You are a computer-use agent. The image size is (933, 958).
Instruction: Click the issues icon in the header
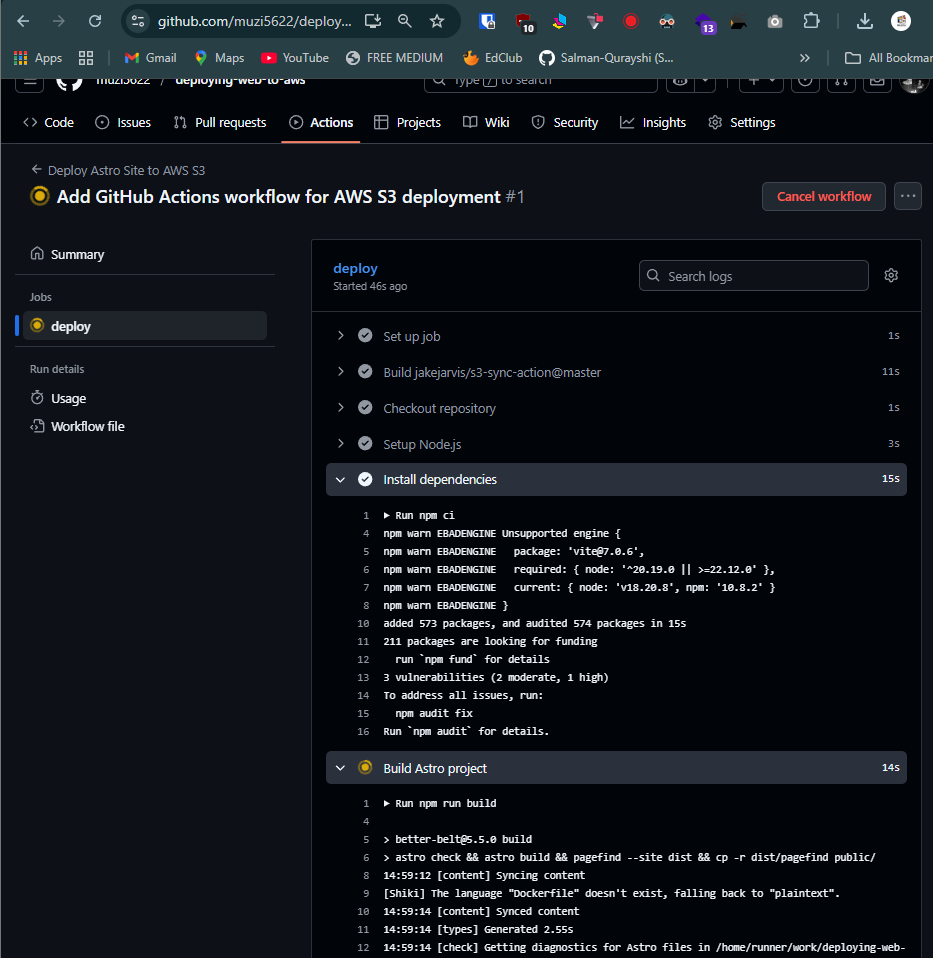point(805,82)
